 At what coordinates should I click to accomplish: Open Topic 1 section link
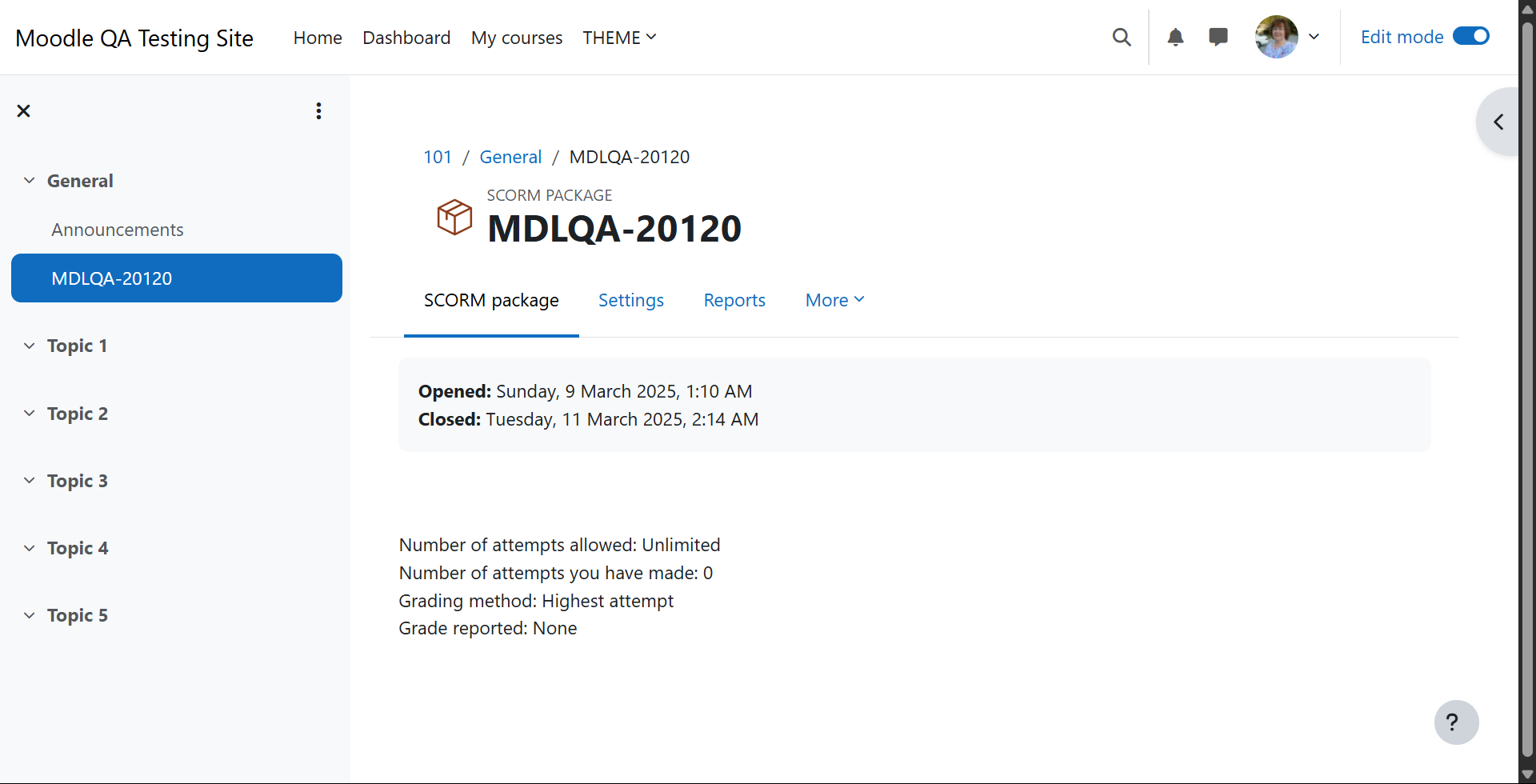[77, 346]
